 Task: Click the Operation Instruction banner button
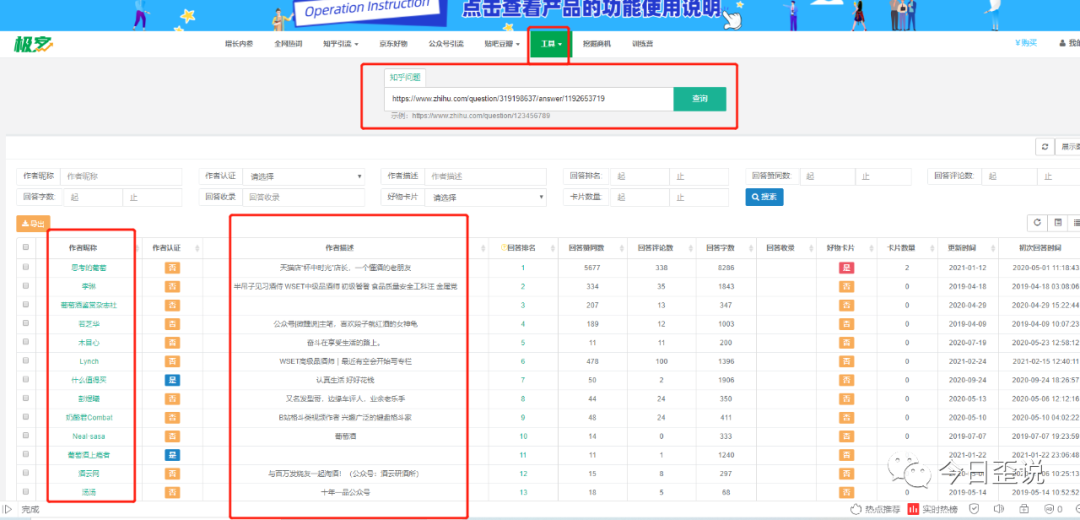(x=366, y=10)
